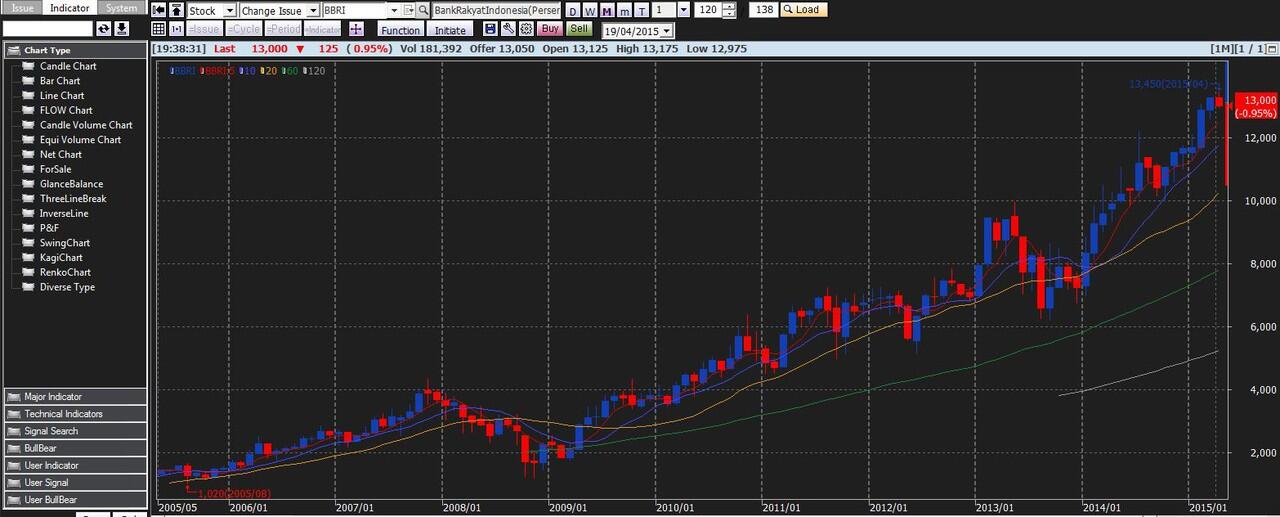Image resolution: width=1280 pixels, height=517 pixels.
Task: Select FLOW Chart type
Action: pos(66,110)
